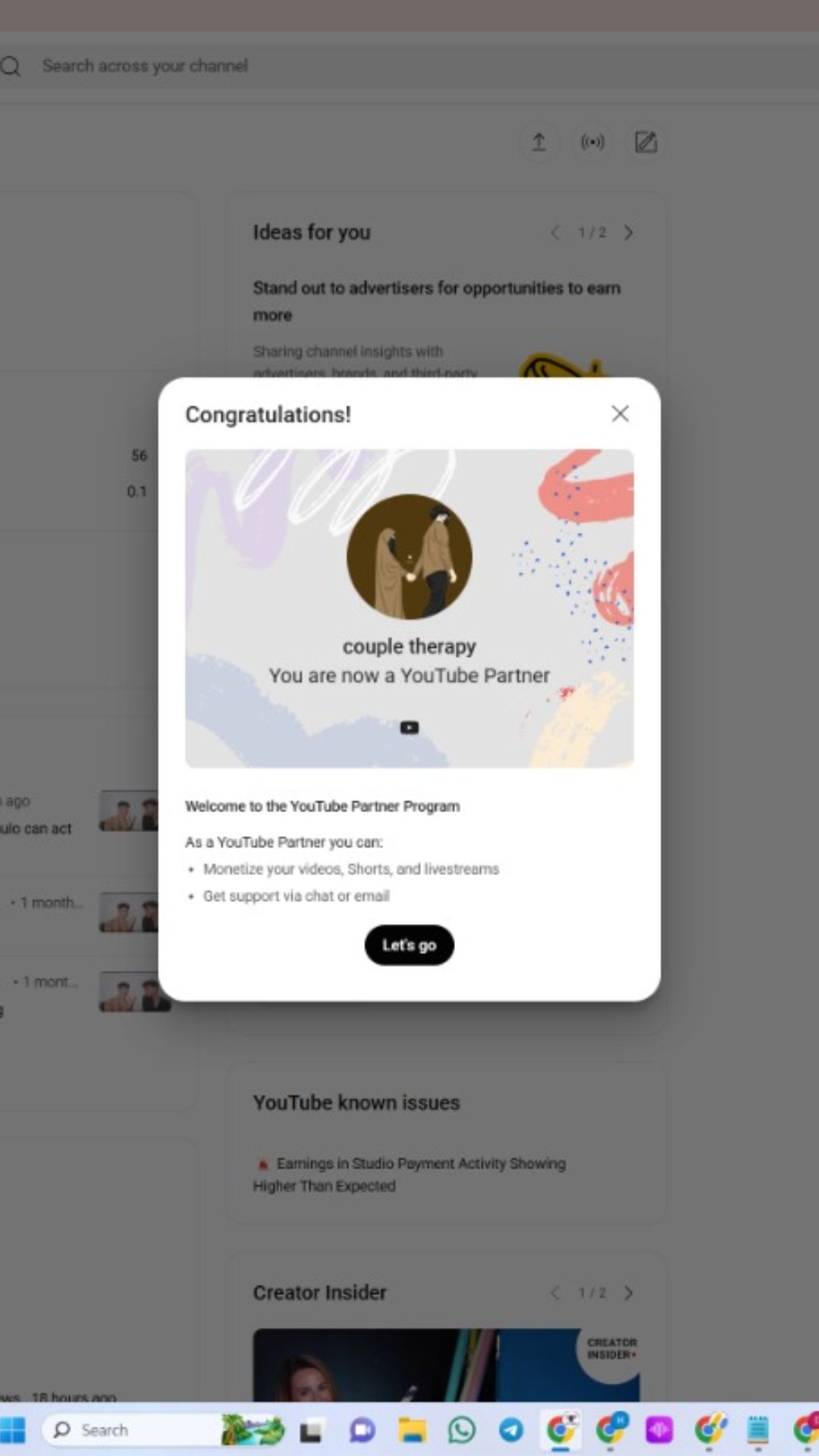
Task: Click the Let's go button
Action: coord(409,945)
